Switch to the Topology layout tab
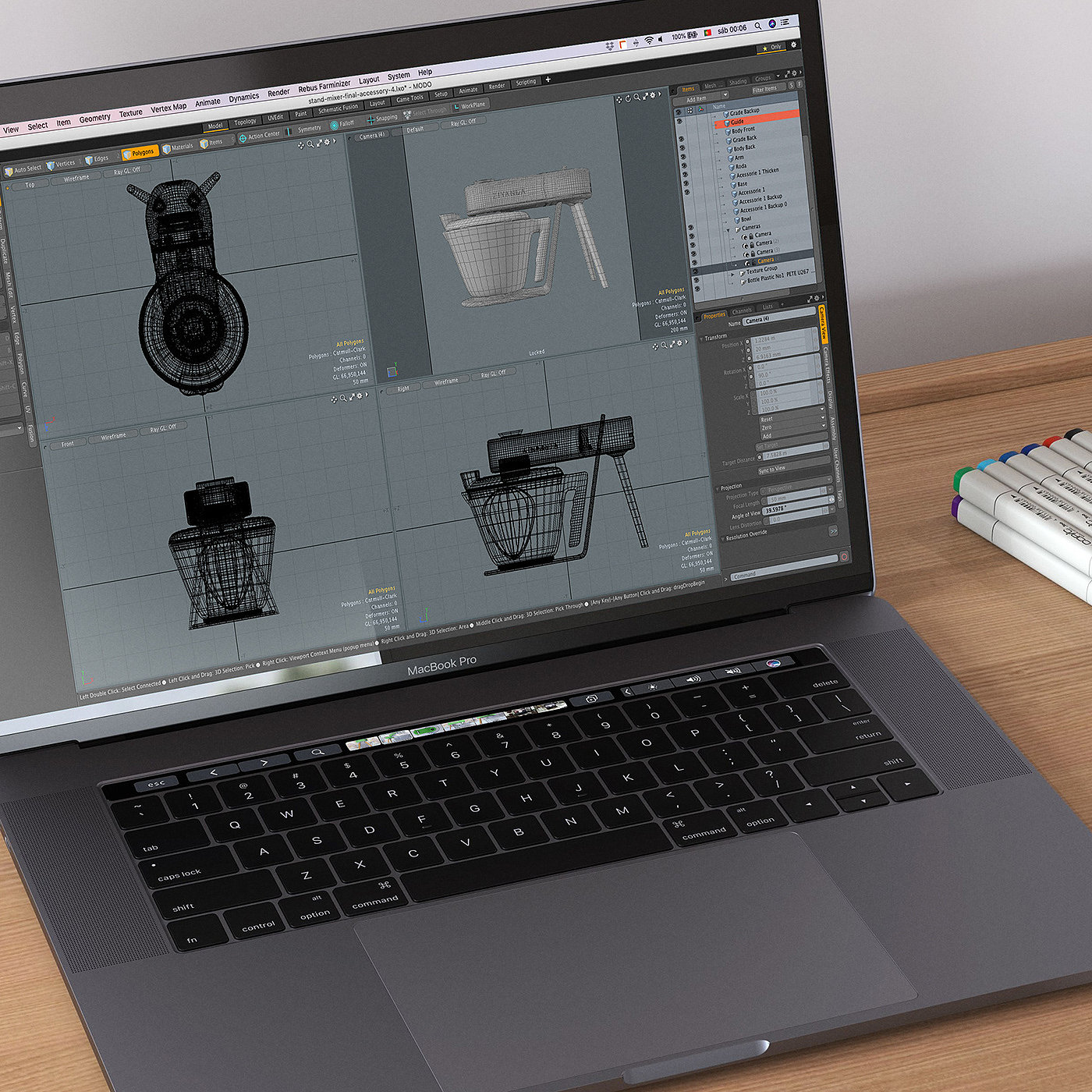This screenshot has height=1092, width=1092. click(x=245, y=122)
